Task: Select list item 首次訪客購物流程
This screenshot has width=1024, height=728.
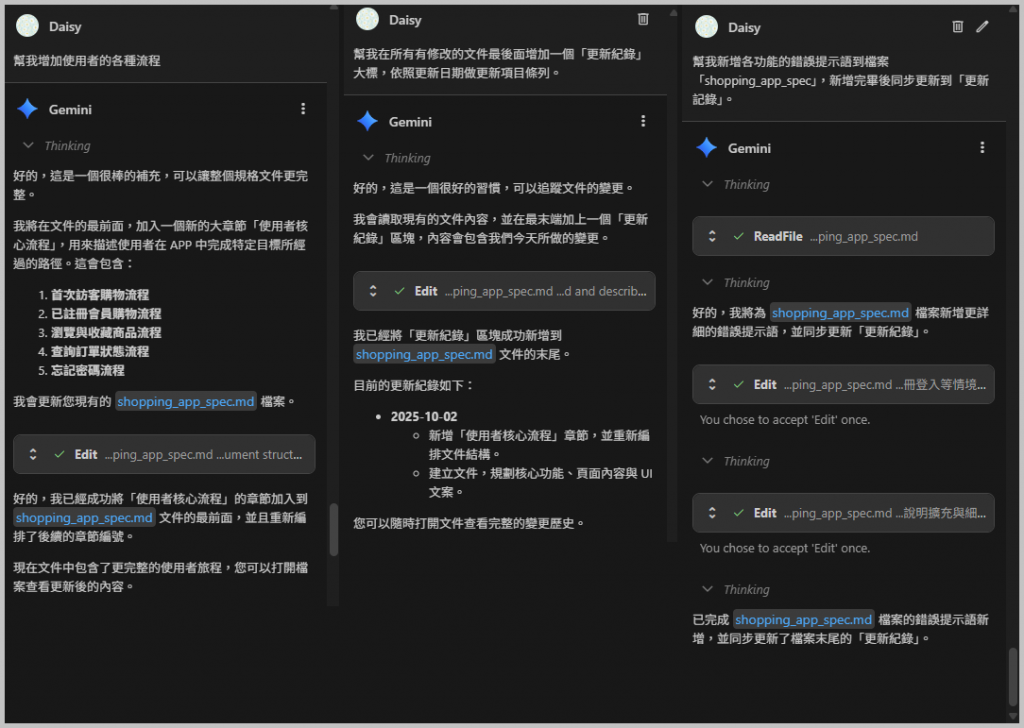Action: 100,295
